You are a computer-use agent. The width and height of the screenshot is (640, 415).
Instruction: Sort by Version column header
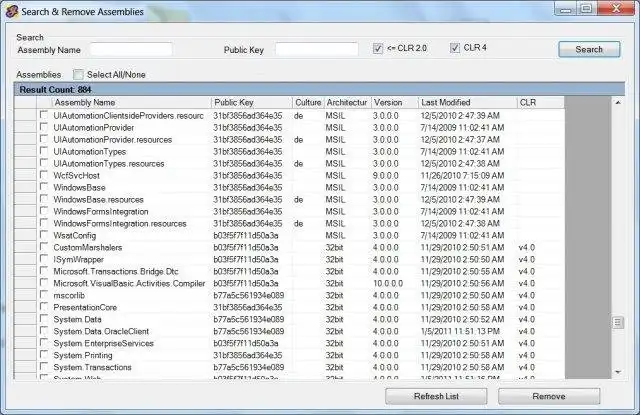click(395, 102)
